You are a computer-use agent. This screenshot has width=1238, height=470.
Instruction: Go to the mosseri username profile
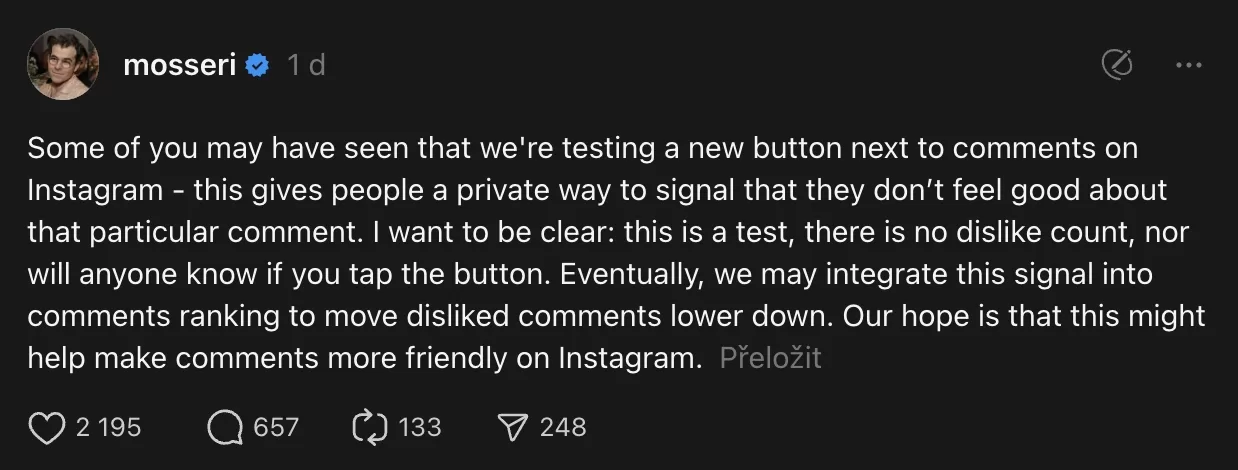[x=179, y=66]
